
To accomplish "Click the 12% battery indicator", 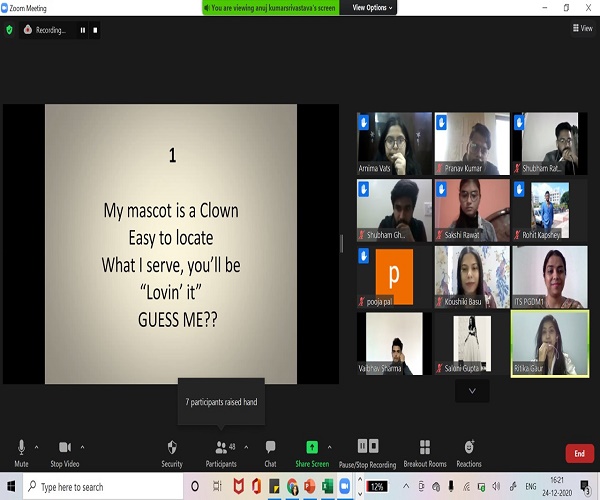I will click(x=377, y=487).
